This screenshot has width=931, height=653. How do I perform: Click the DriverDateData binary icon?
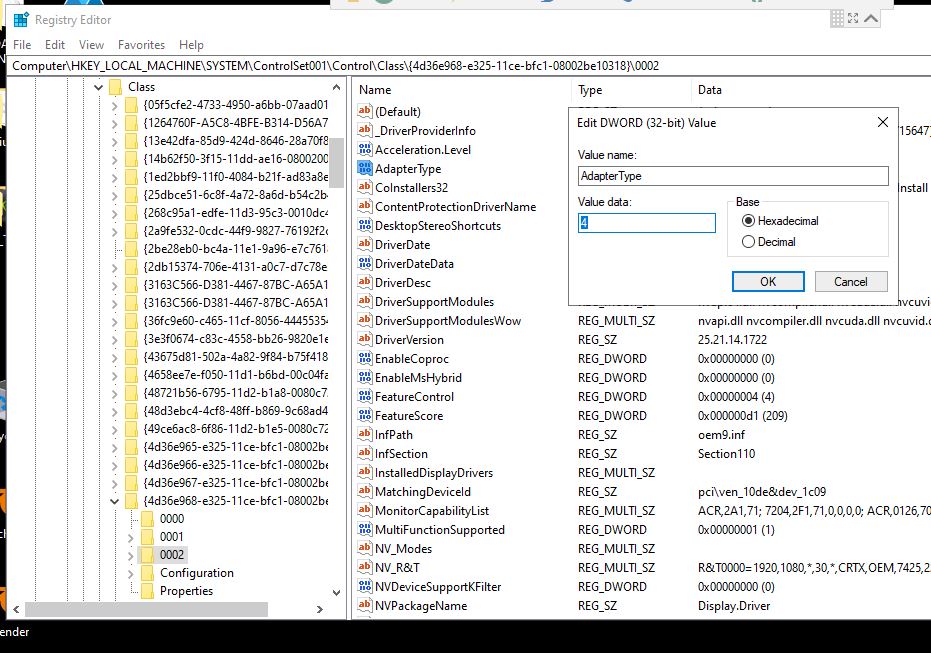coord(365,263)
